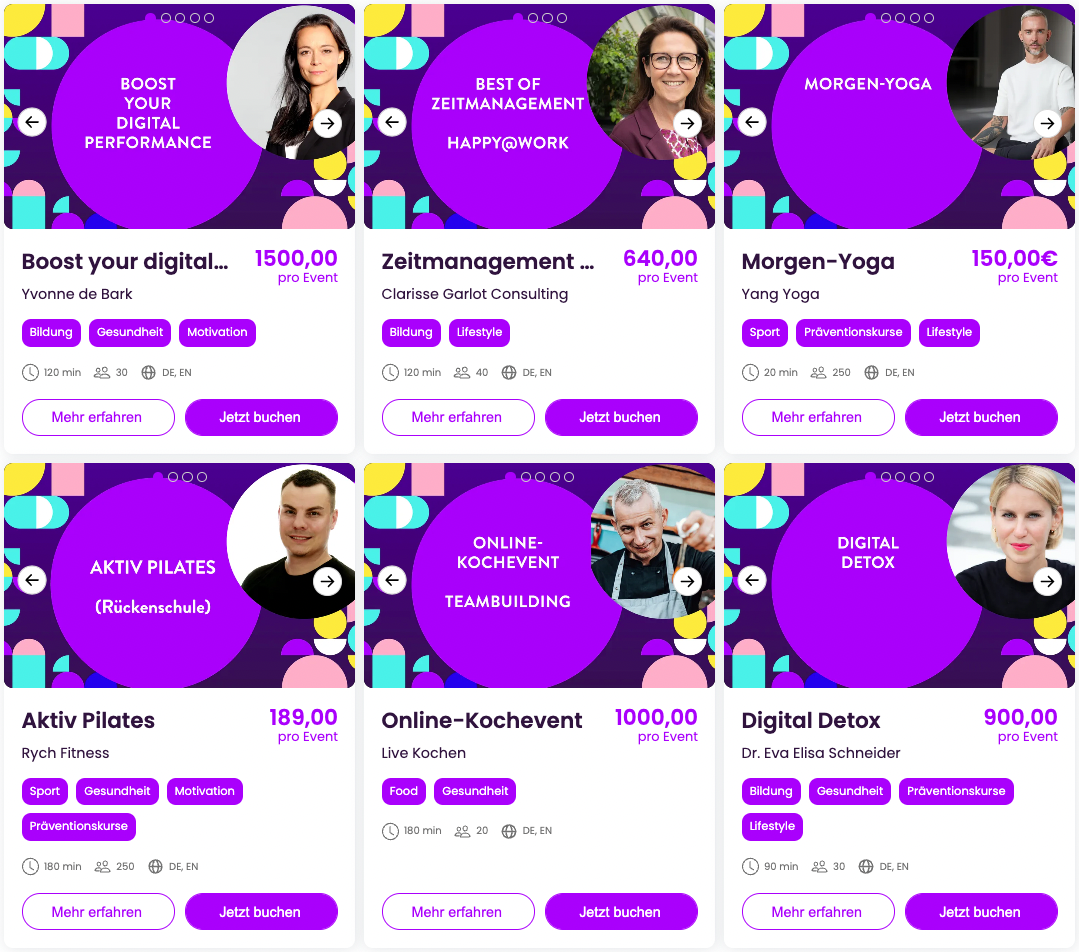Click next arrow on Boost your digital card
Image resolution: width=1079 pixels, height=952 pixels.
[x=328, y=123]
